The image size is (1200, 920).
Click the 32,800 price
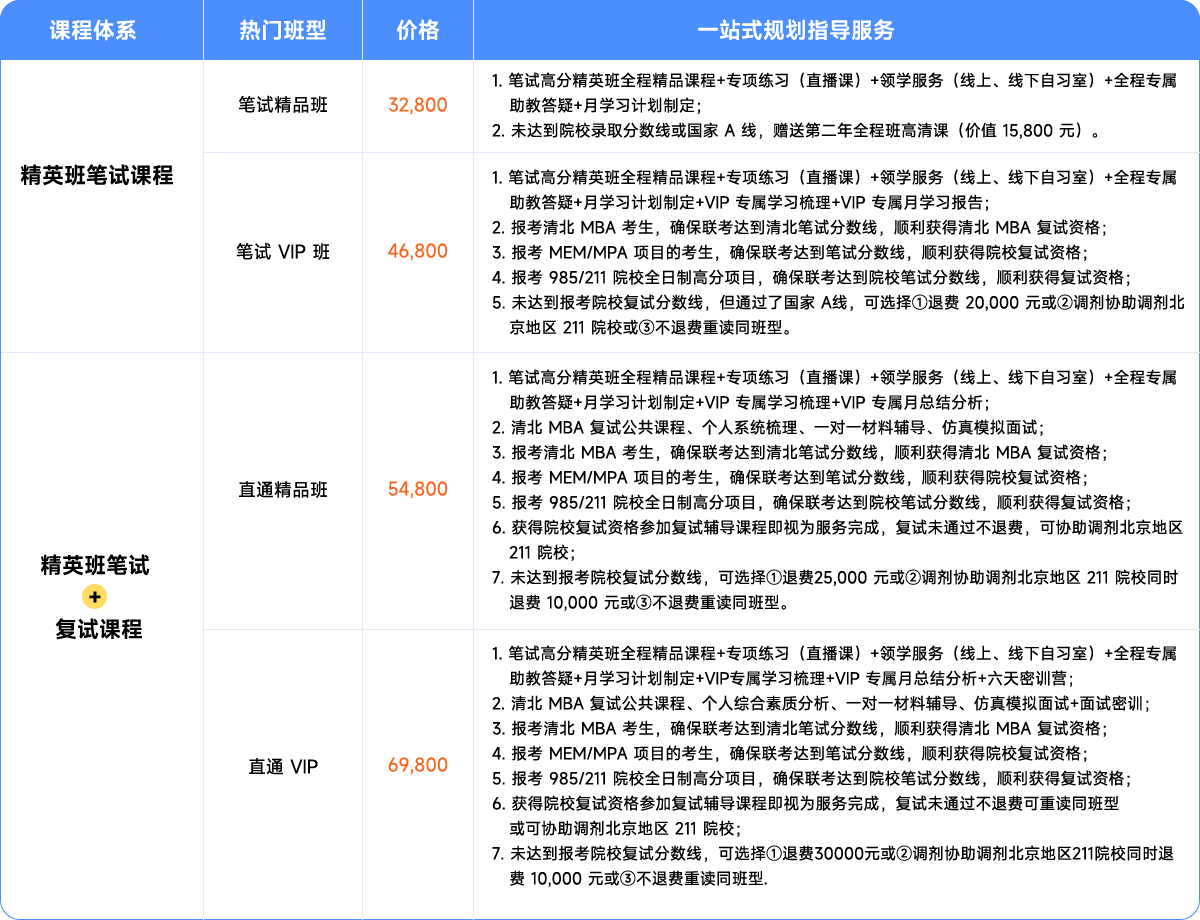click(x=417, y=105)
